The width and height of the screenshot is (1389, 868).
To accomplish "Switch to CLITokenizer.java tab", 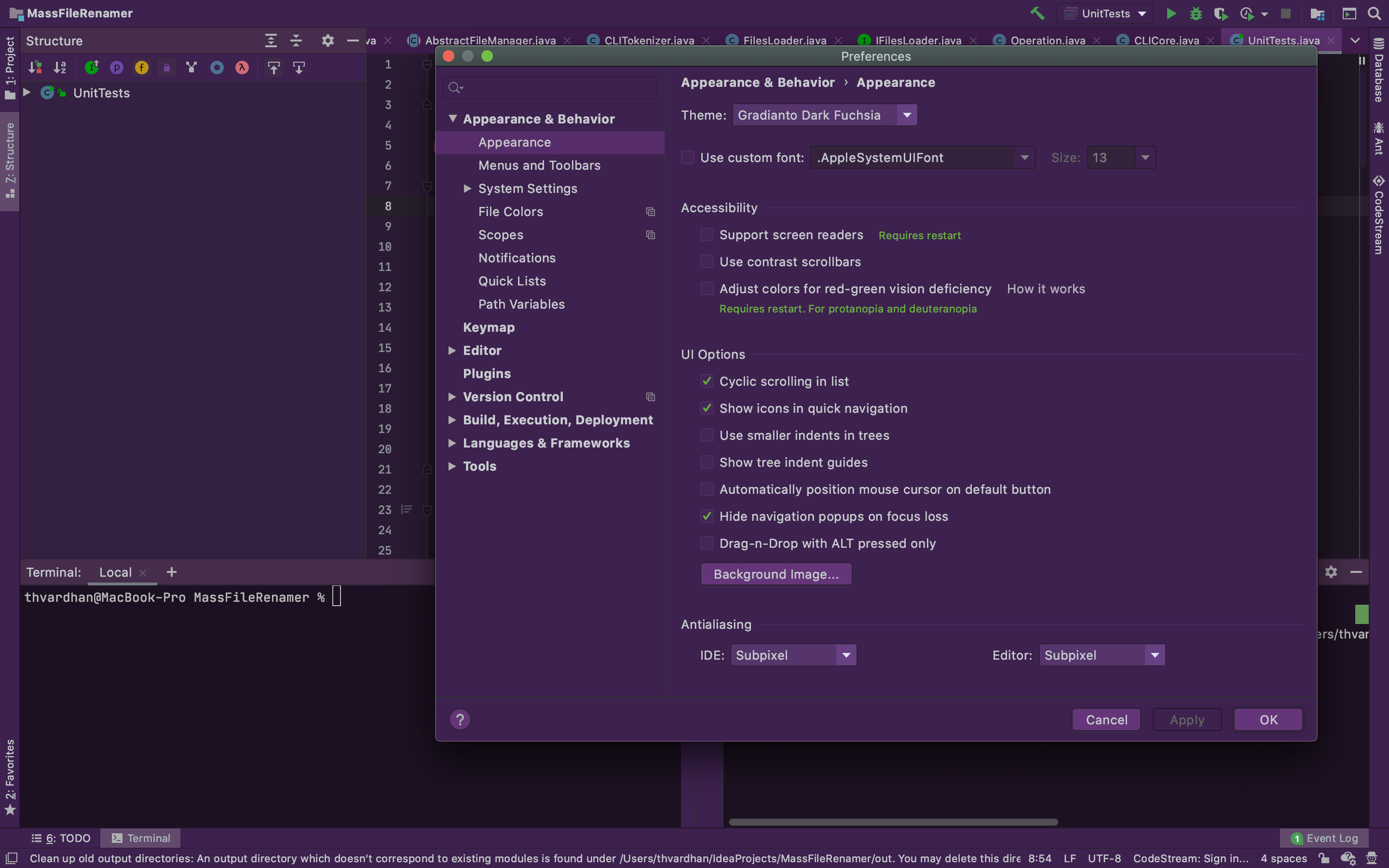I will [649, 40].
